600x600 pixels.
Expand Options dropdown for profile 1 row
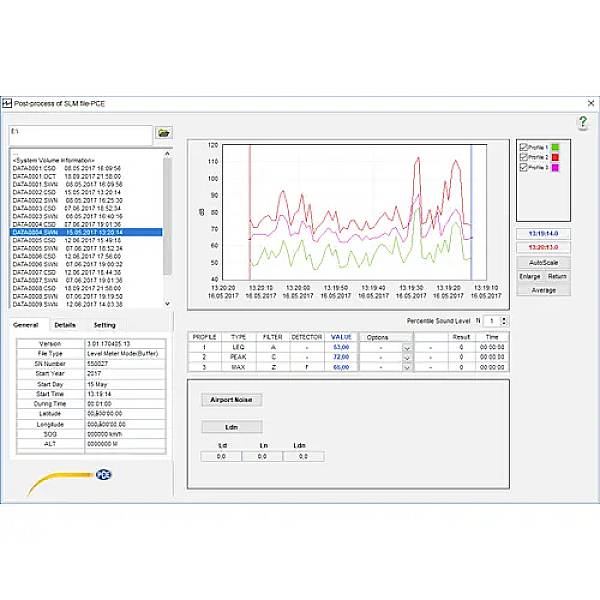click(x=406, y=347)
